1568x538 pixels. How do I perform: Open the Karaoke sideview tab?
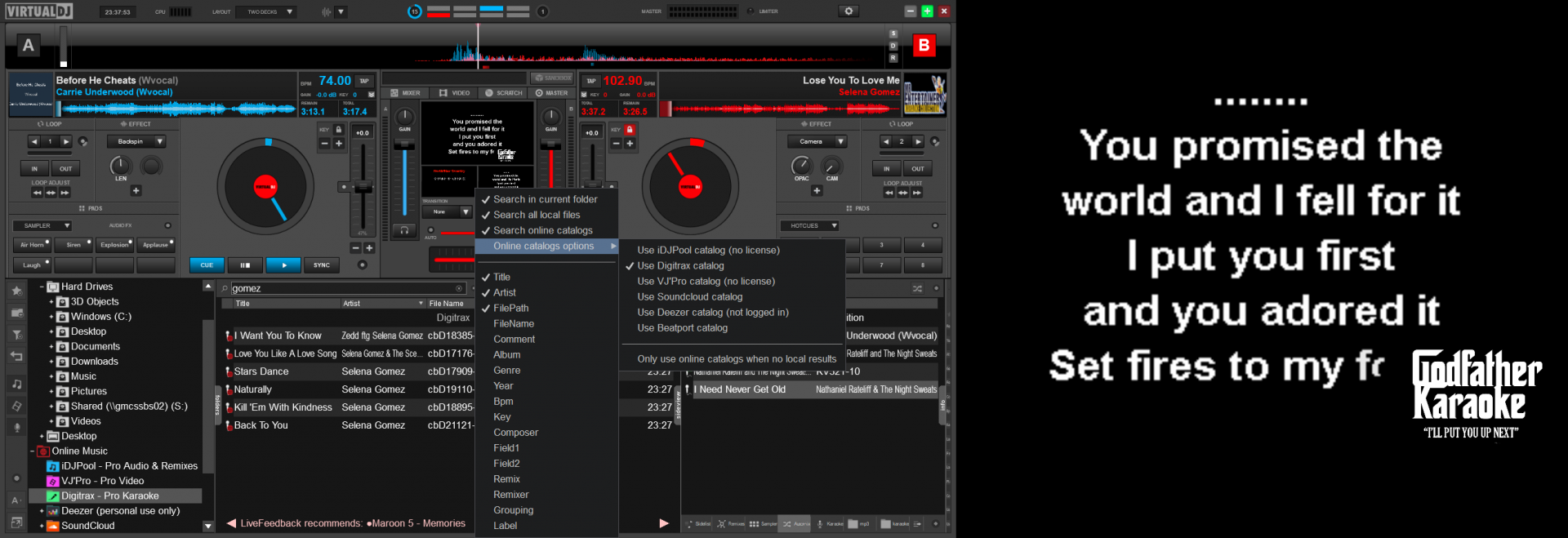pos(828,524)
